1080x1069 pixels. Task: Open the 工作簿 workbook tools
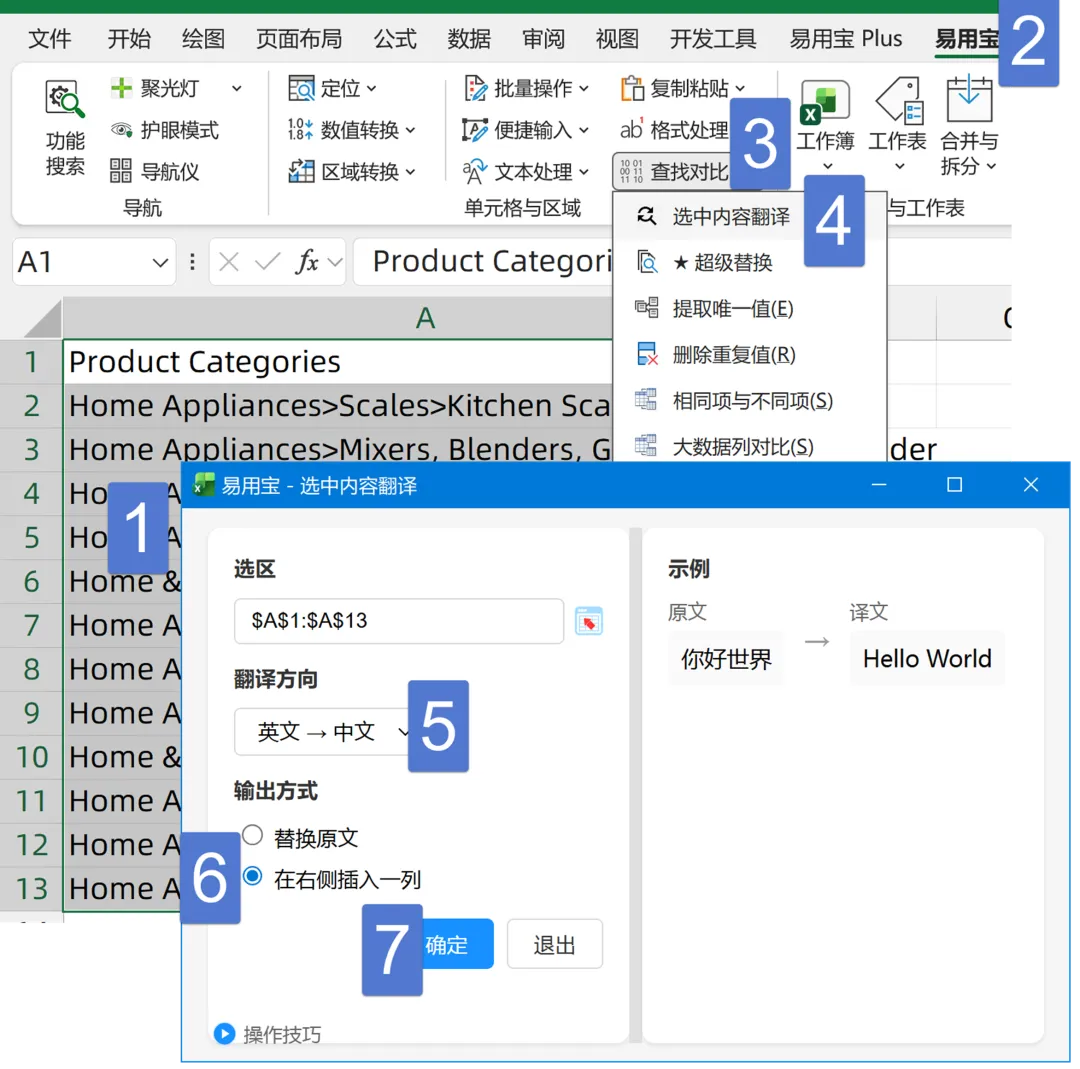tap(825, 124)
